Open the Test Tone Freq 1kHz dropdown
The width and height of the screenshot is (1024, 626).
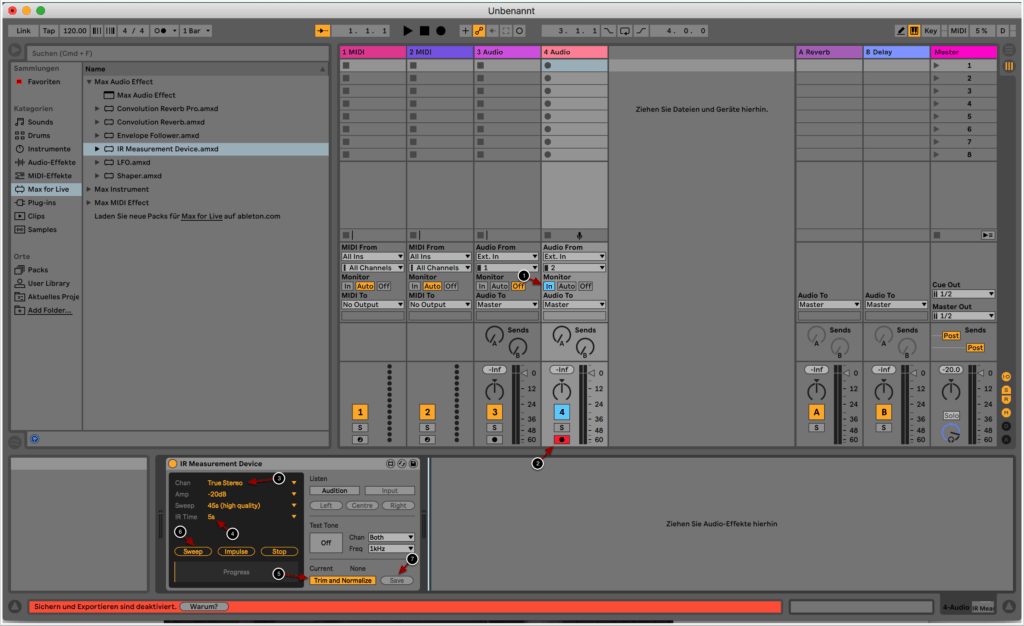[391, 549]
